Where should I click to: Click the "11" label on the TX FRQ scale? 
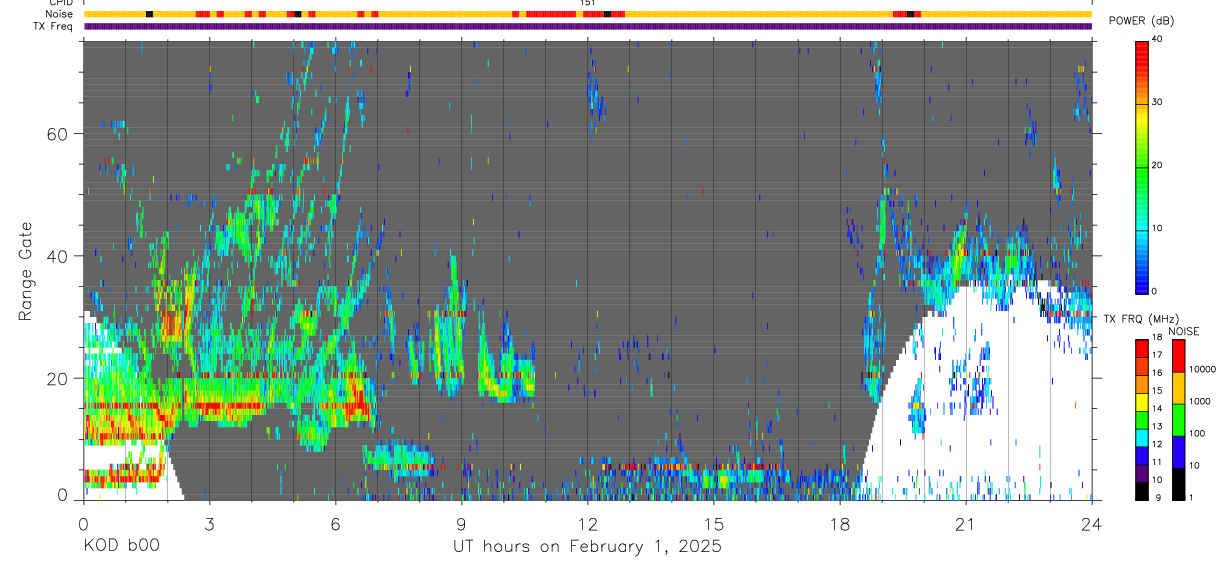point(1157,462)
